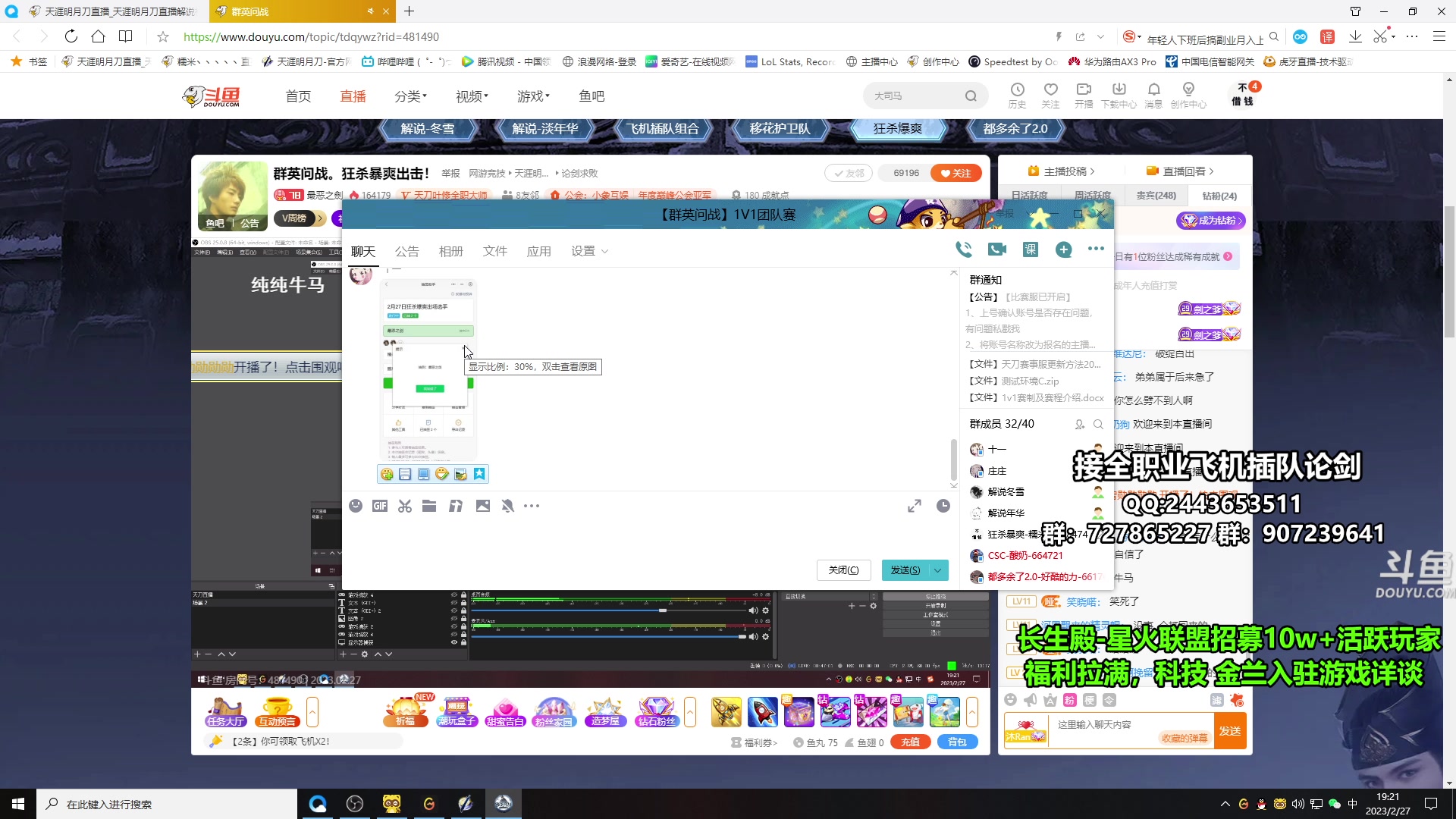Expand the QQ input box to full size
The width and height of the screenshot is (1456, 819).
click(x=915, y=506)
